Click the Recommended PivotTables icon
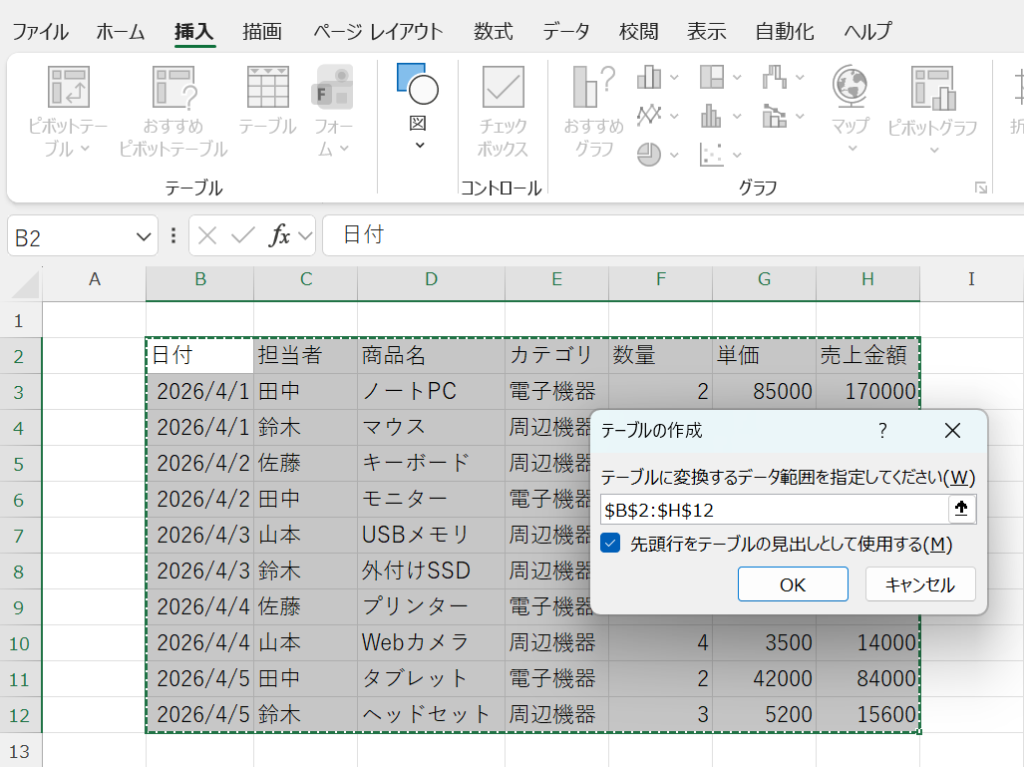This screenshot has height=767, width=1024. pyautogui.click(x=172, y=88)
